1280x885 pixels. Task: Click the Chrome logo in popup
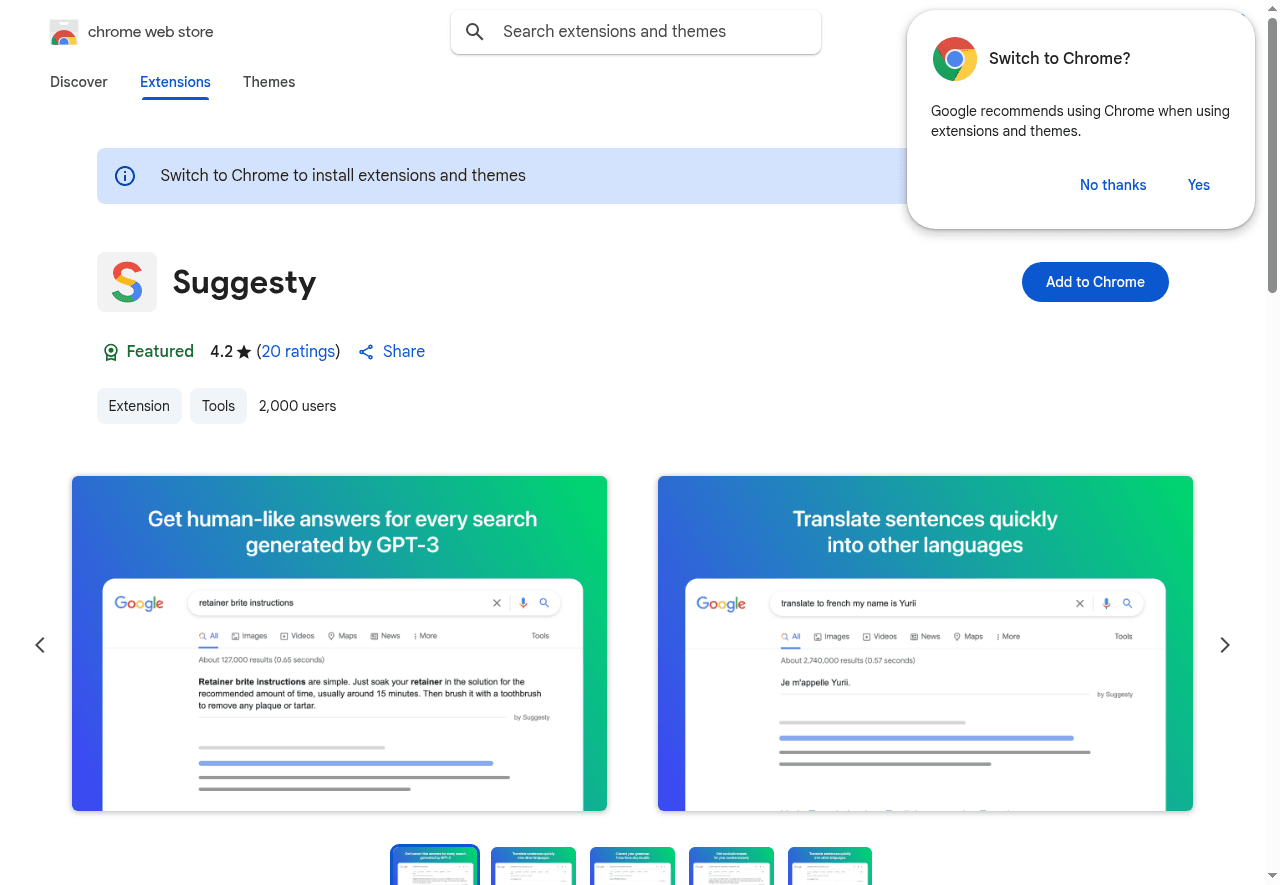click(x=954, y=59)
